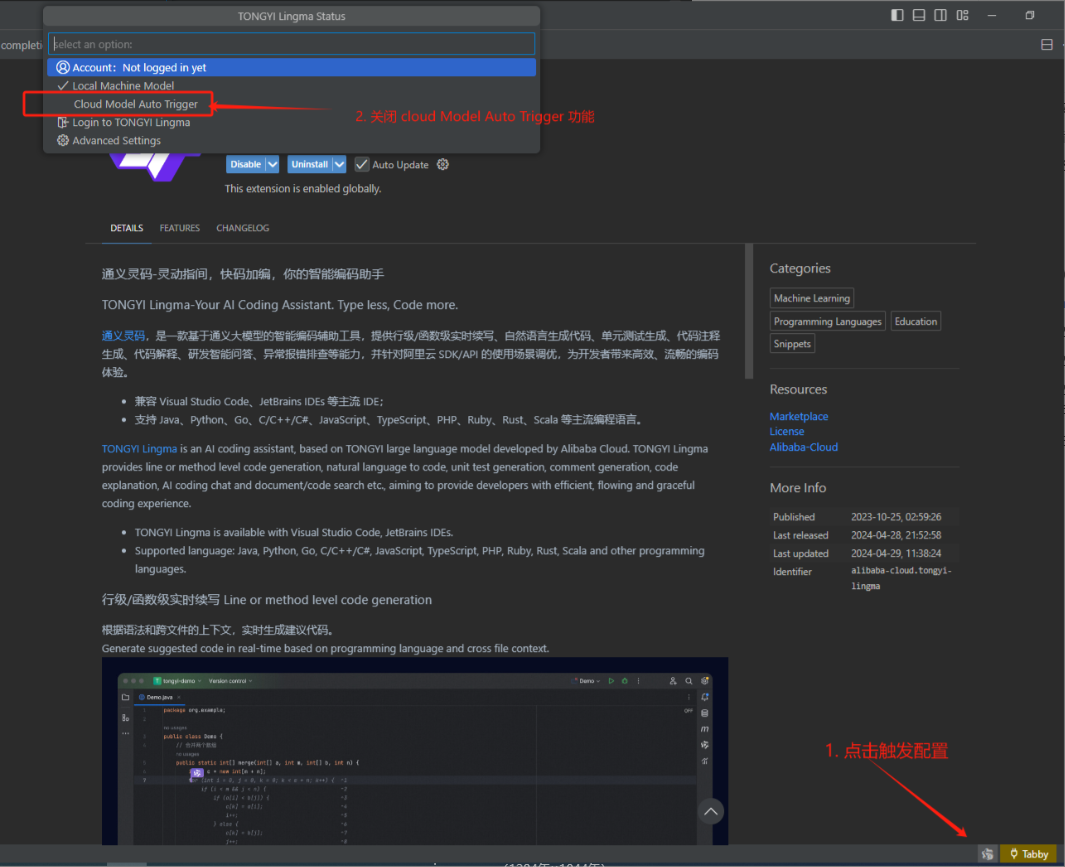
Task: Toggle the bottom panel layout icon
Action: point(918,15)
